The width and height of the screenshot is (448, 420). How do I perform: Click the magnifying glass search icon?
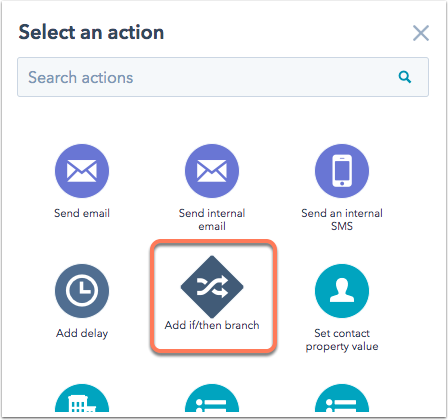(x=405, y=77)
